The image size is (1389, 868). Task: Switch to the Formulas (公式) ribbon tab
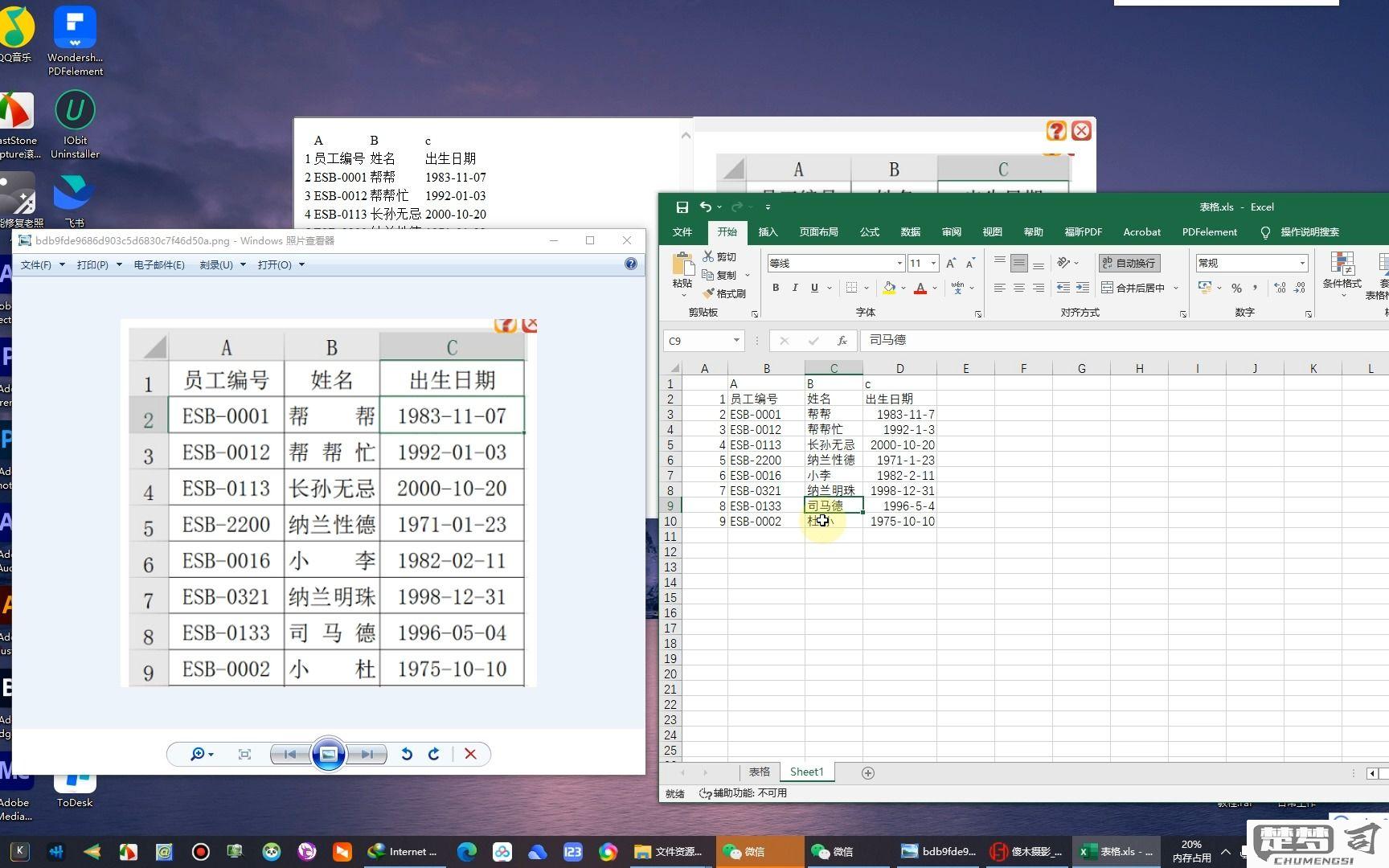point(869,231)
